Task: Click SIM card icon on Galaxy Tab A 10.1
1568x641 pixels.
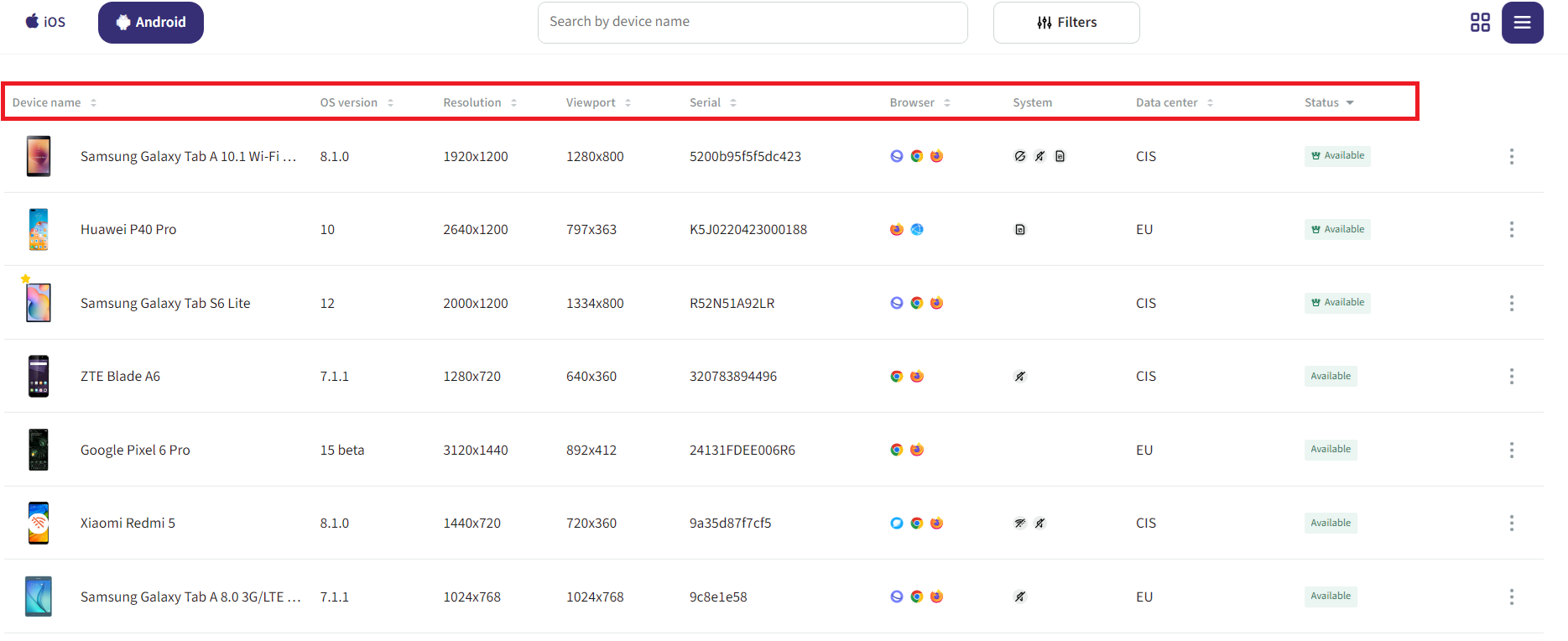Action: (1060, 156)
